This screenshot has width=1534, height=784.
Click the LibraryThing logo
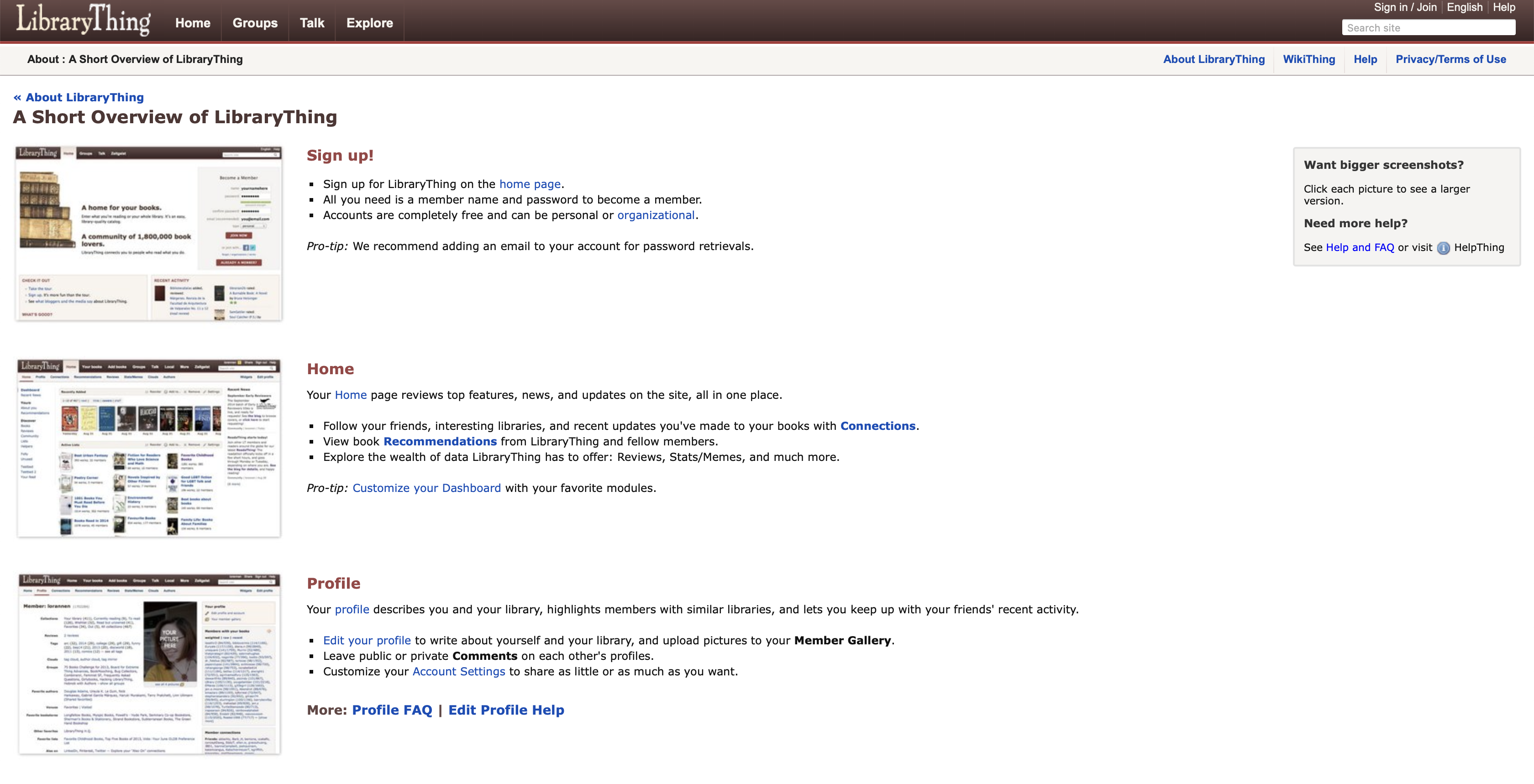point(83,20)
